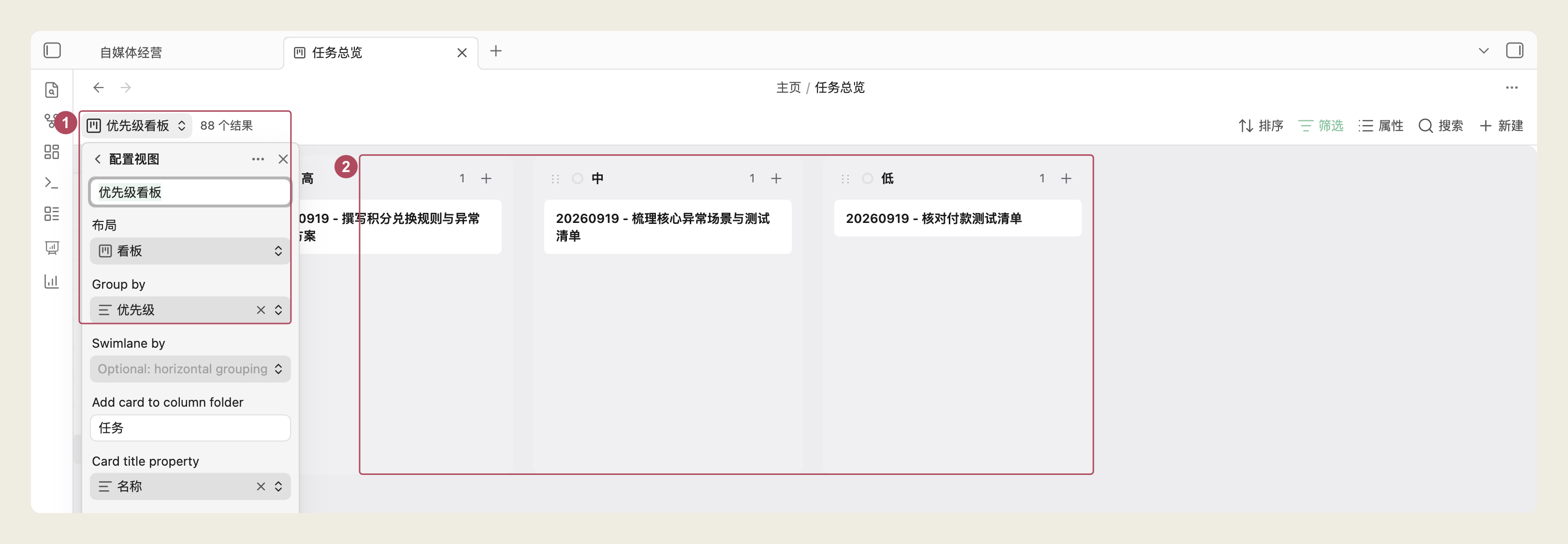Toggle the right sidebar panel icon
This screenshot has height=544, width=1568.
click(1514, 51)
